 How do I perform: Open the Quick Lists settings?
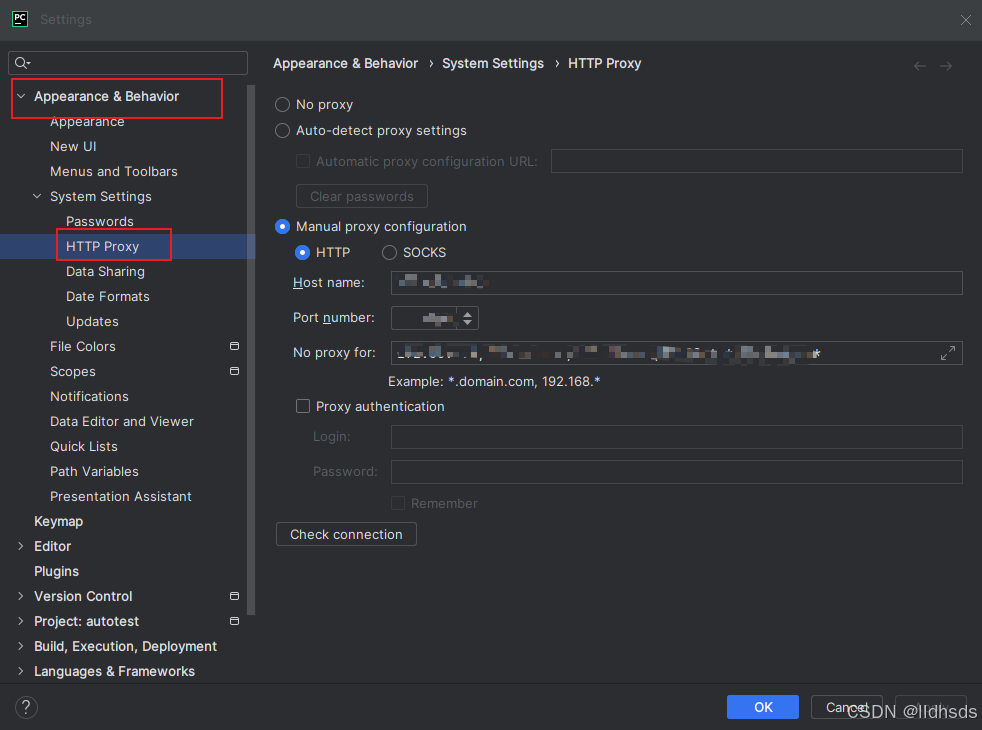[x=84, y=446]
